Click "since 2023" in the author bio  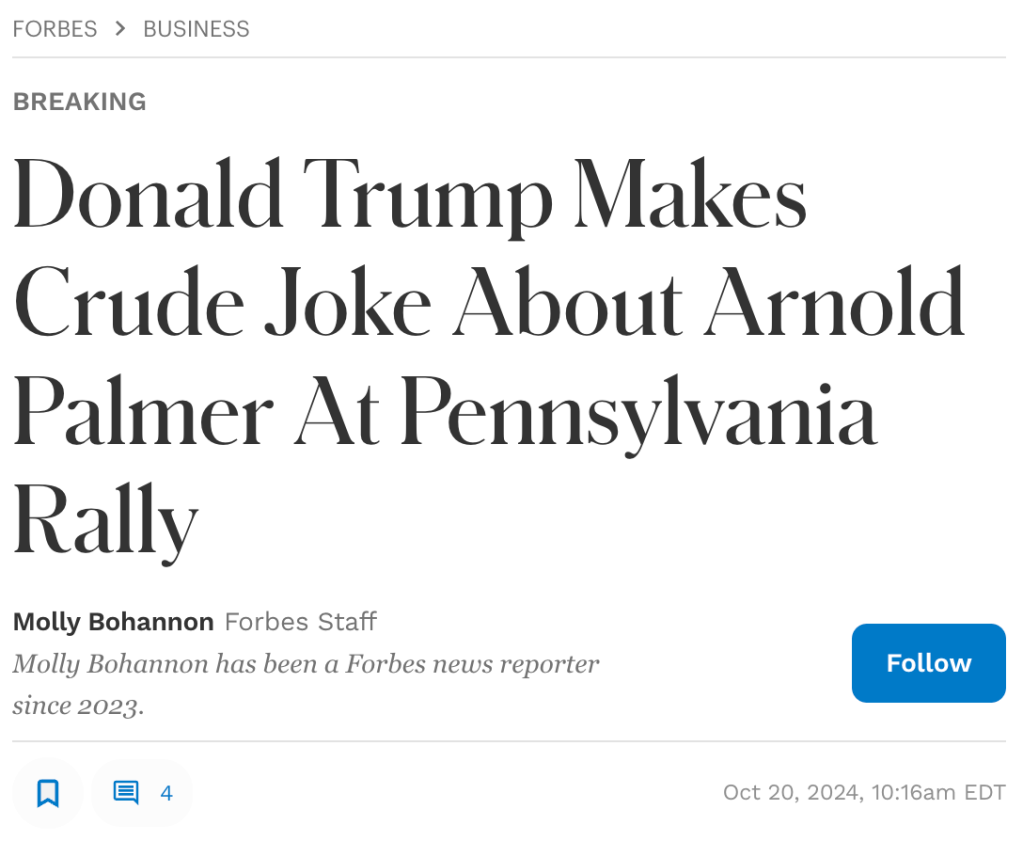78,706
